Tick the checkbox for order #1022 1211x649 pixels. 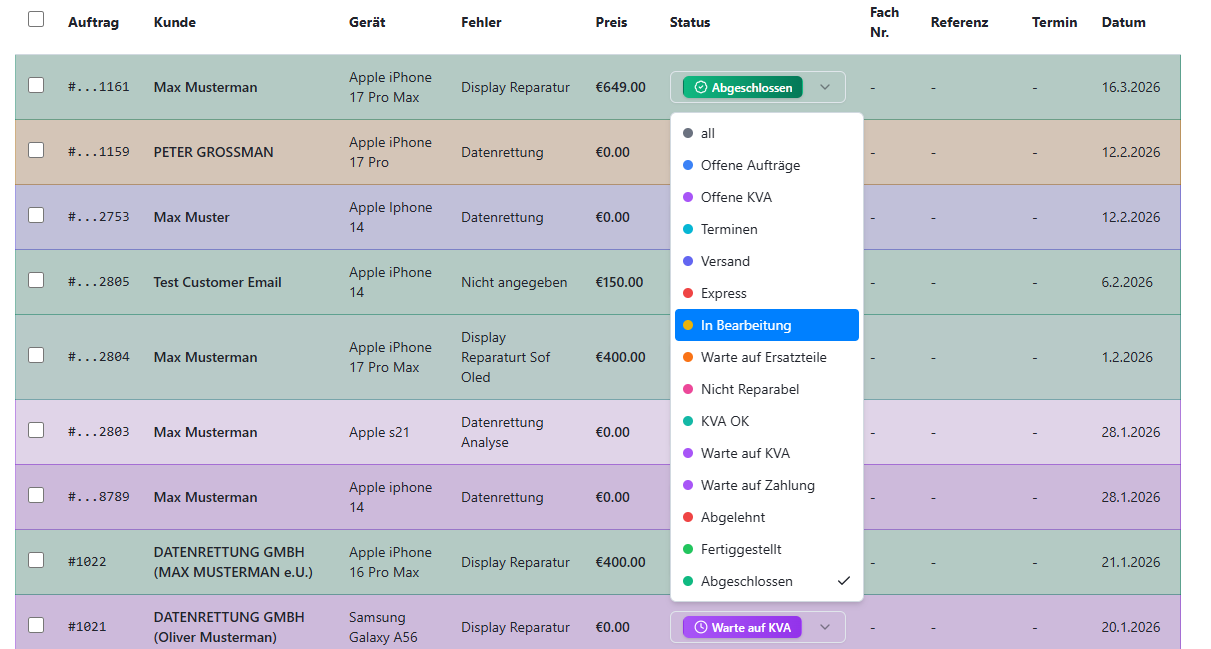(36, 560)
